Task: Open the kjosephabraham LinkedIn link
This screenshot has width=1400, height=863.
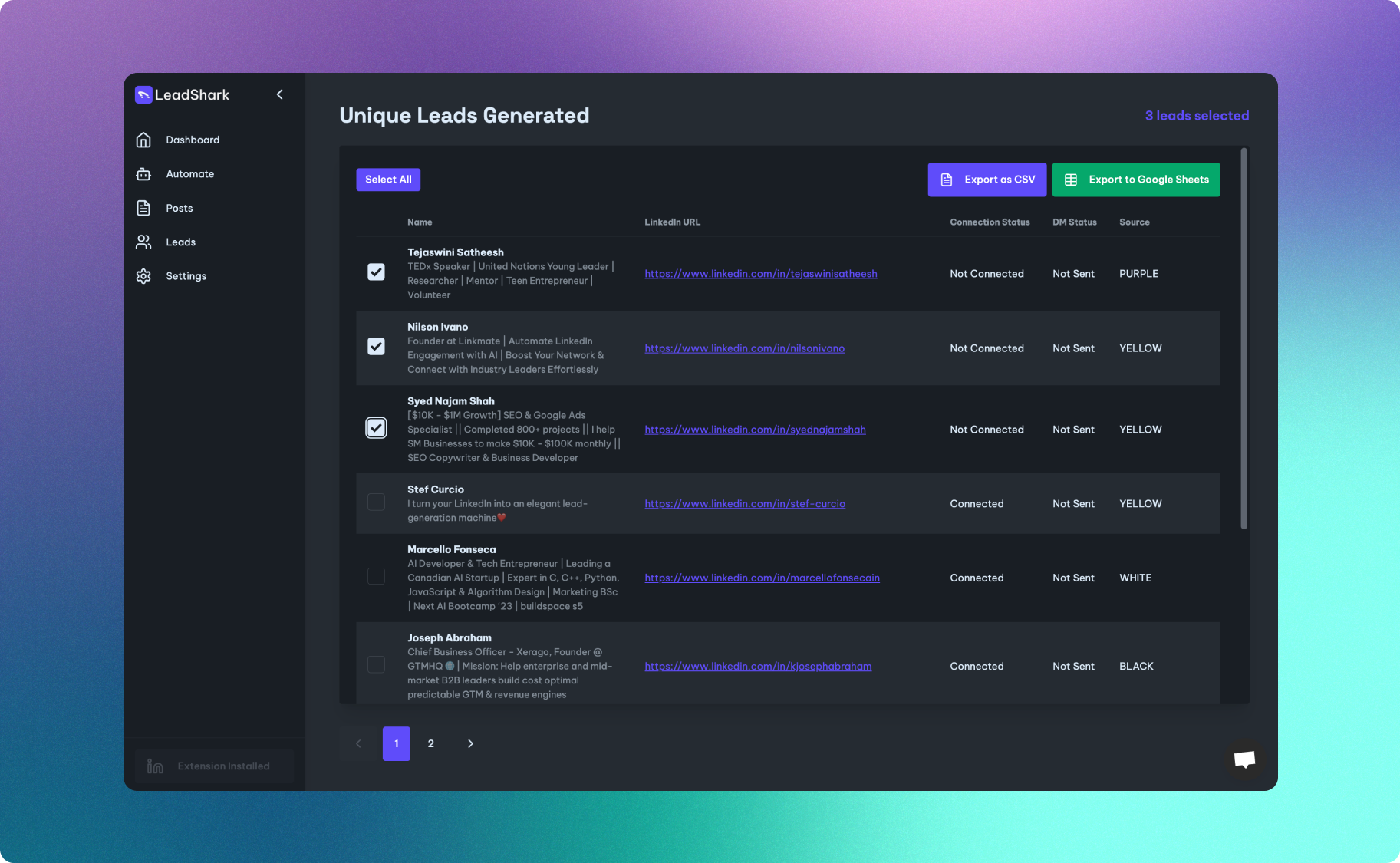Action: tap(758, 667)
